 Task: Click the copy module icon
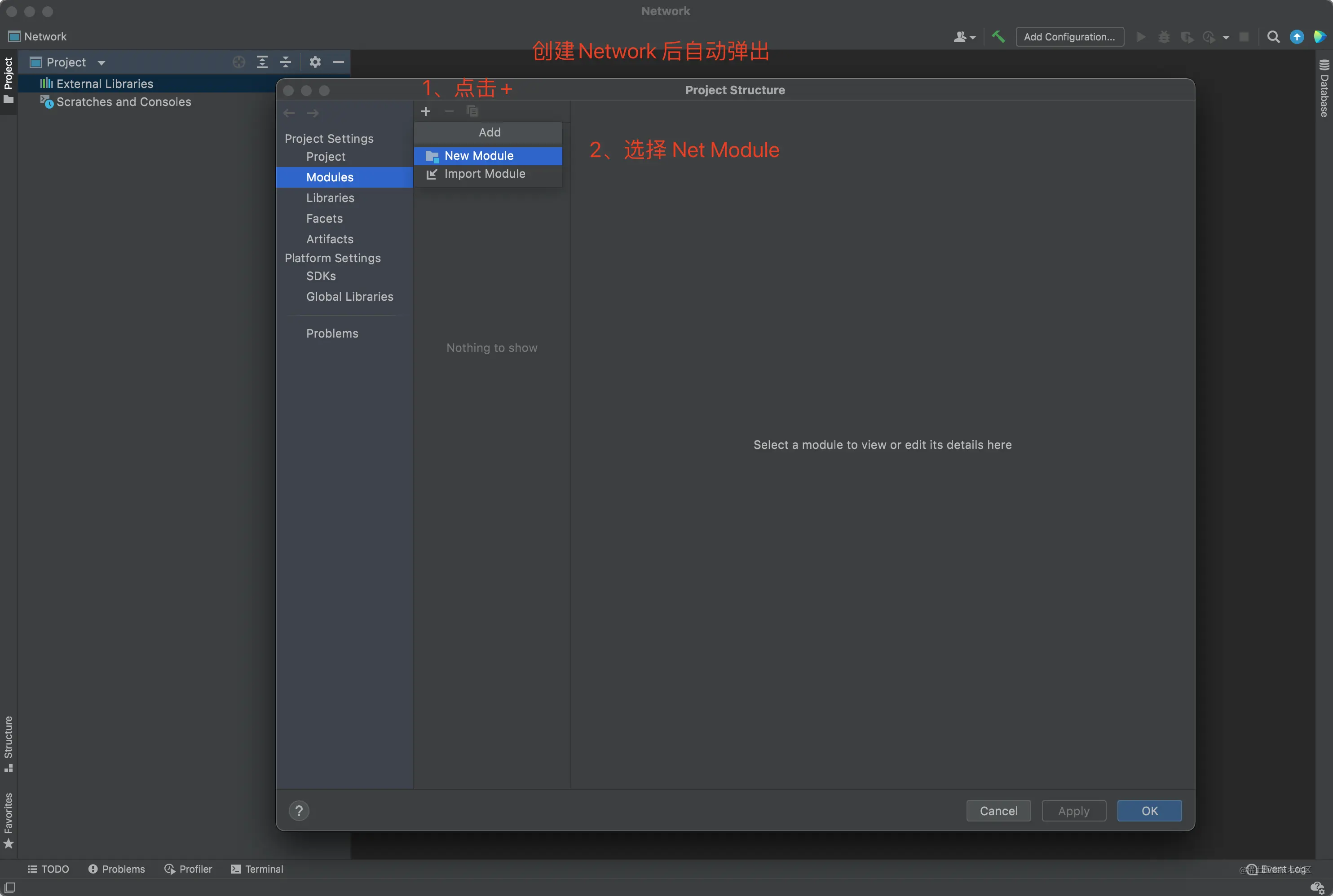pyautogui.click(x=472, y=111)
